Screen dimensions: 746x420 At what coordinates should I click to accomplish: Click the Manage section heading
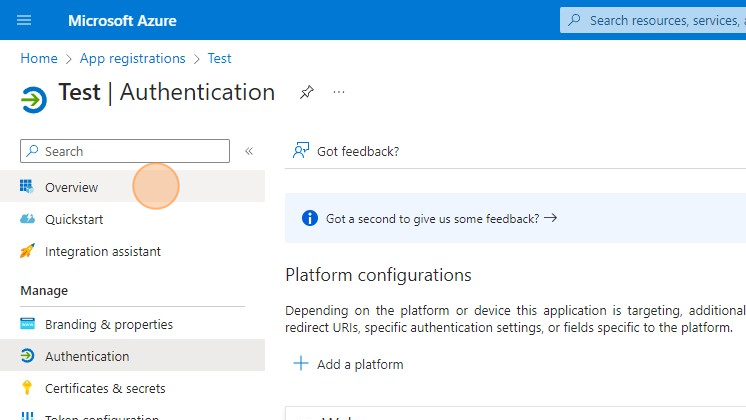point(44,291)
